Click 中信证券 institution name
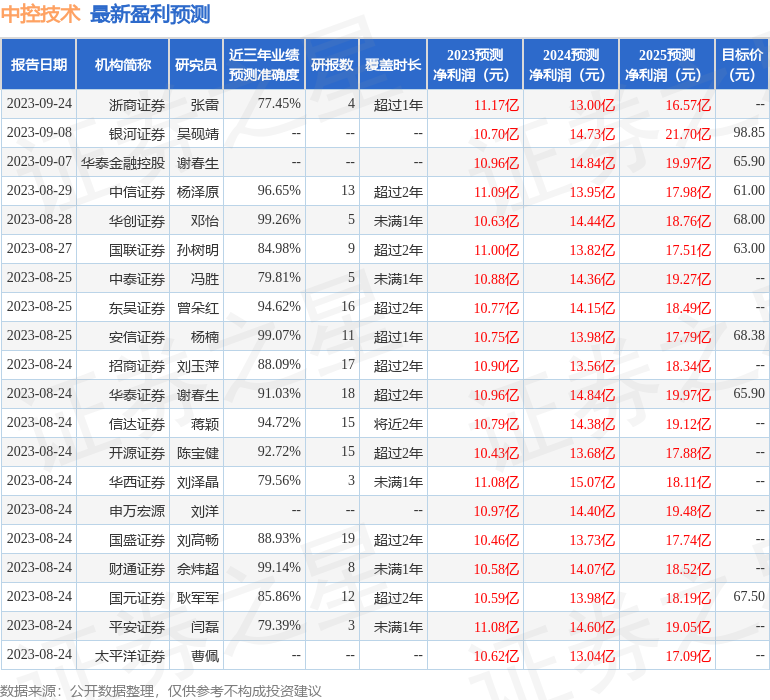This screenshot has width=770, height=700. coord(137,192)
